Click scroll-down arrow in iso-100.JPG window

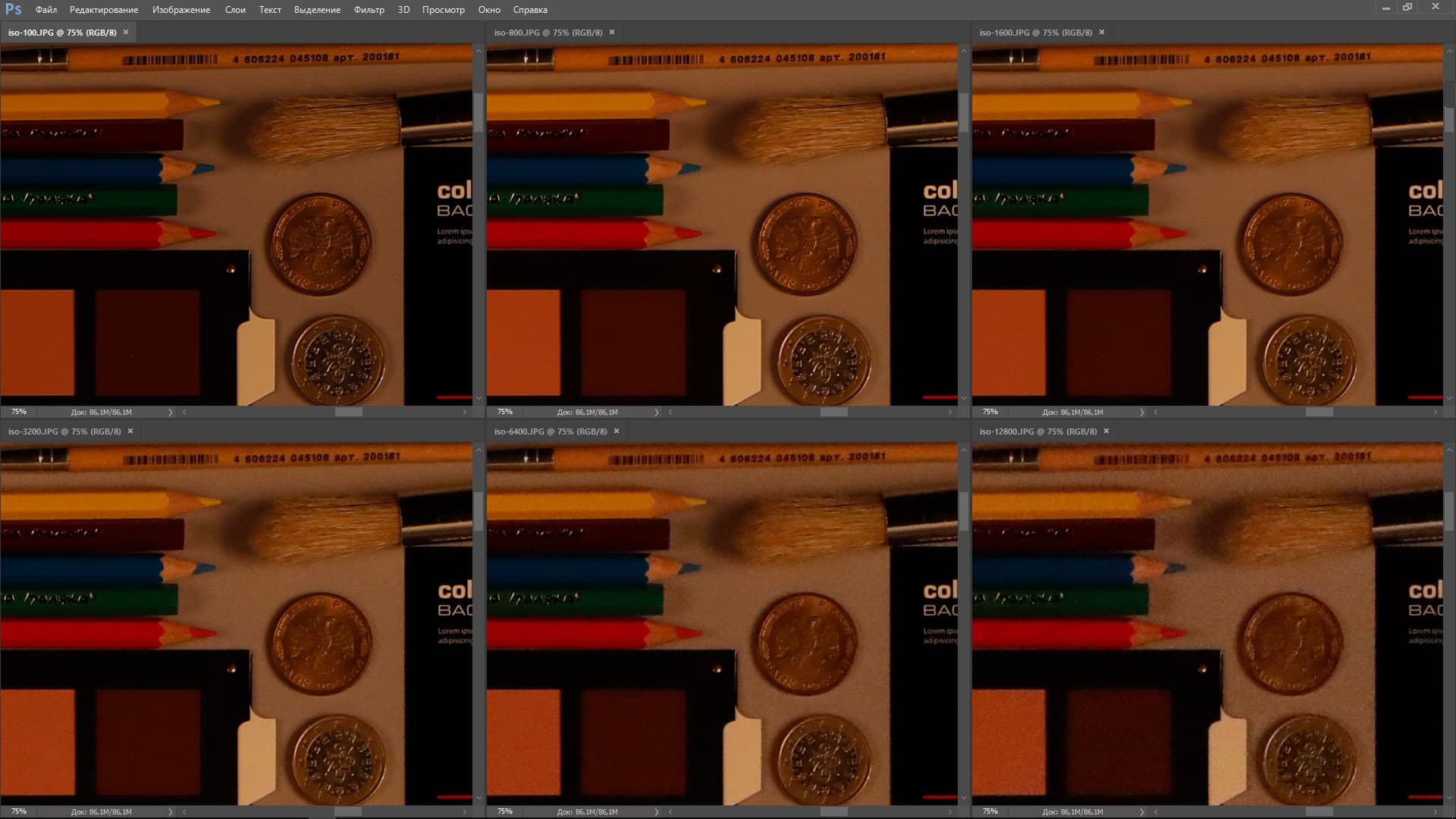[478, 398]
